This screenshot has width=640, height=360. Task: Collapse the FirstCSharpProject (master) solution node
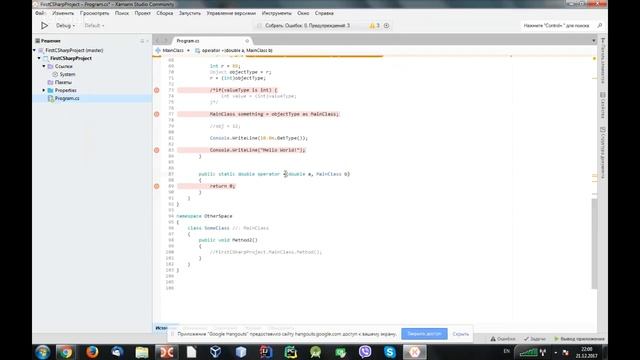(34, 50)
